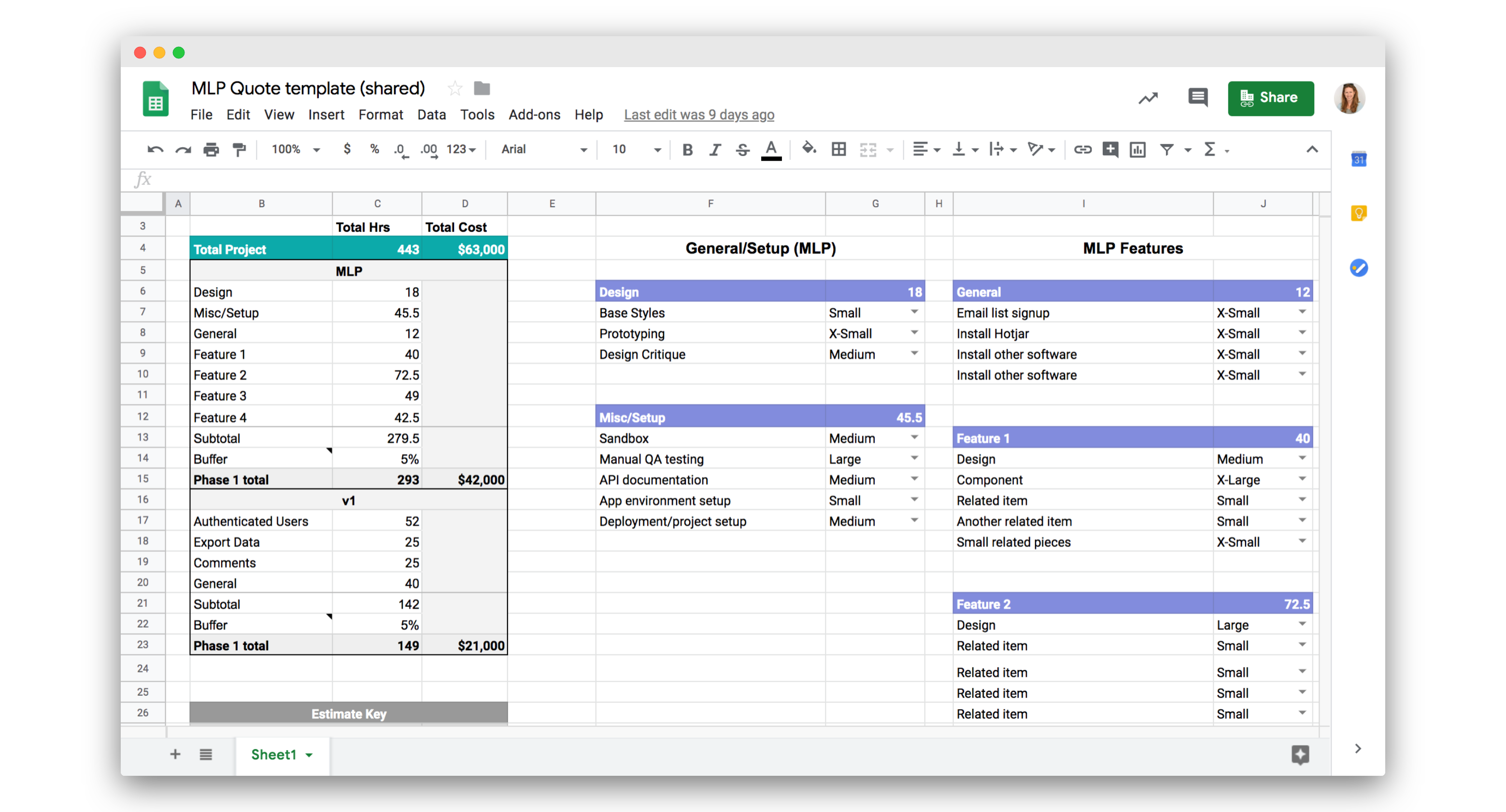
Task: Open the All sheets list icon
Action: point(205,754)
